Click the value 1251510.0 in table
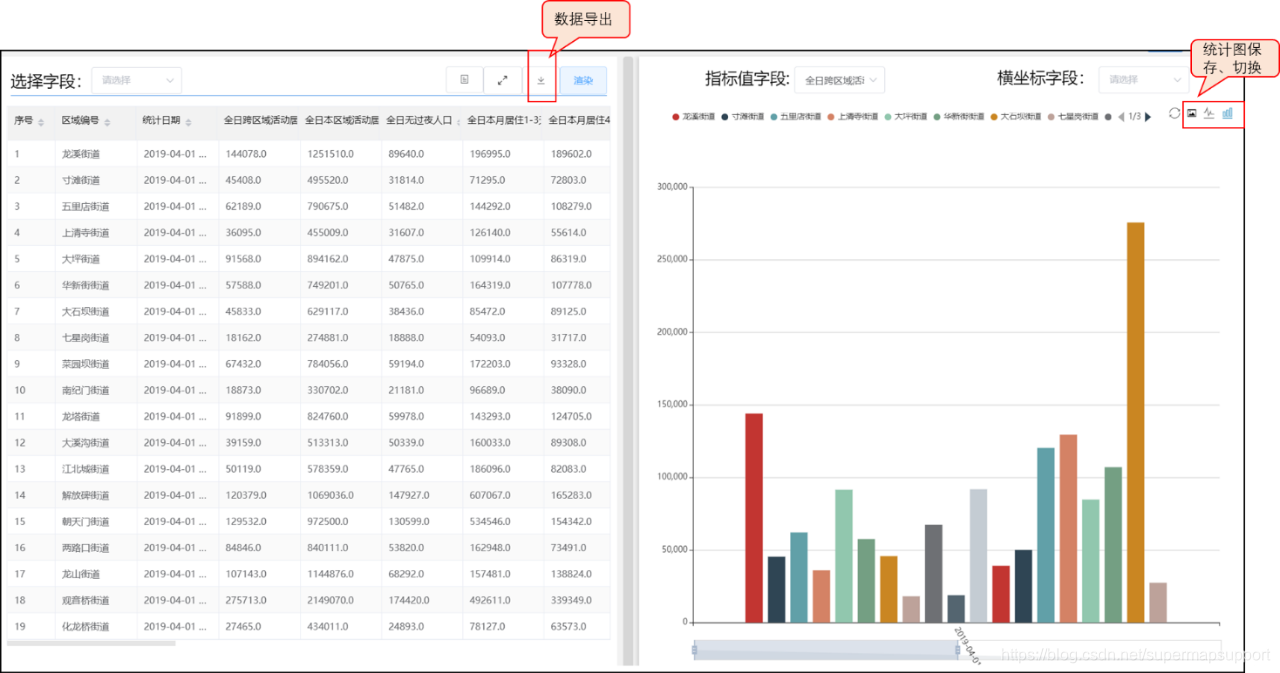1280x673 pixels. [x=329, y=154]
